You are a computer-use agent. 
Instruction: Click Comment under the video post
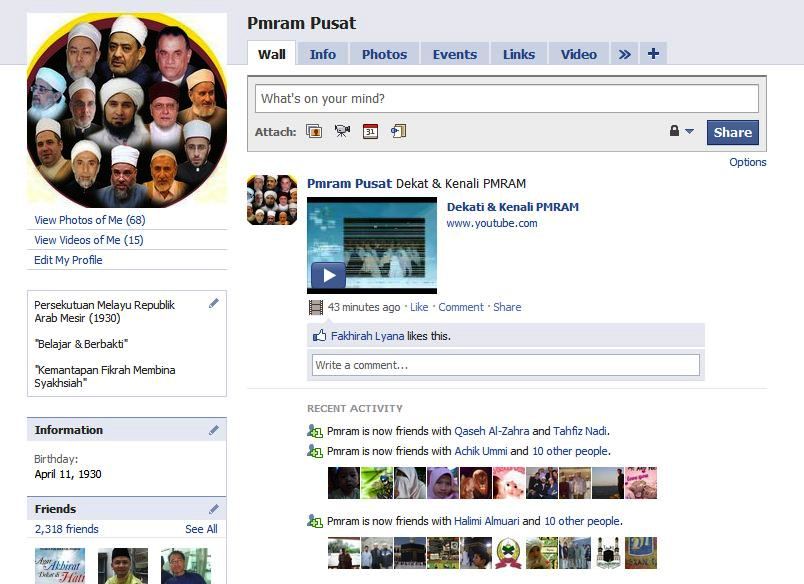[x=460, y=307]
